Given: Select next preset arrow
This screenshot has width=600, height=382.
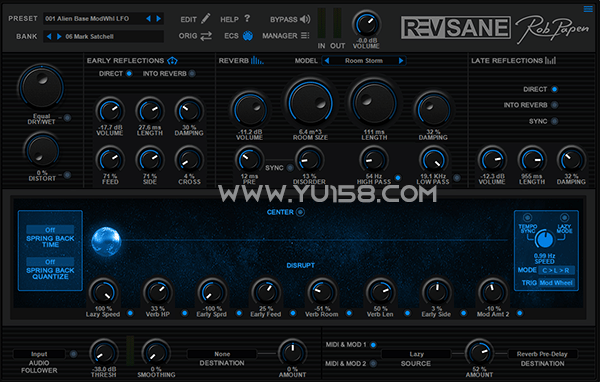Looking at the screenshot, I should [158, 18].
